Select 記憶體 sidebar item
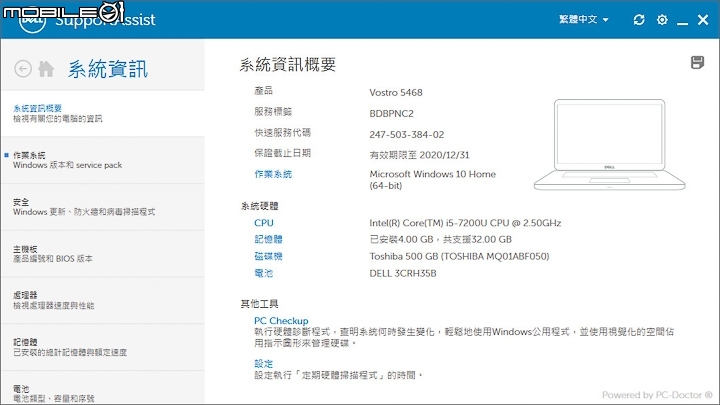 (x=103, y=348)
